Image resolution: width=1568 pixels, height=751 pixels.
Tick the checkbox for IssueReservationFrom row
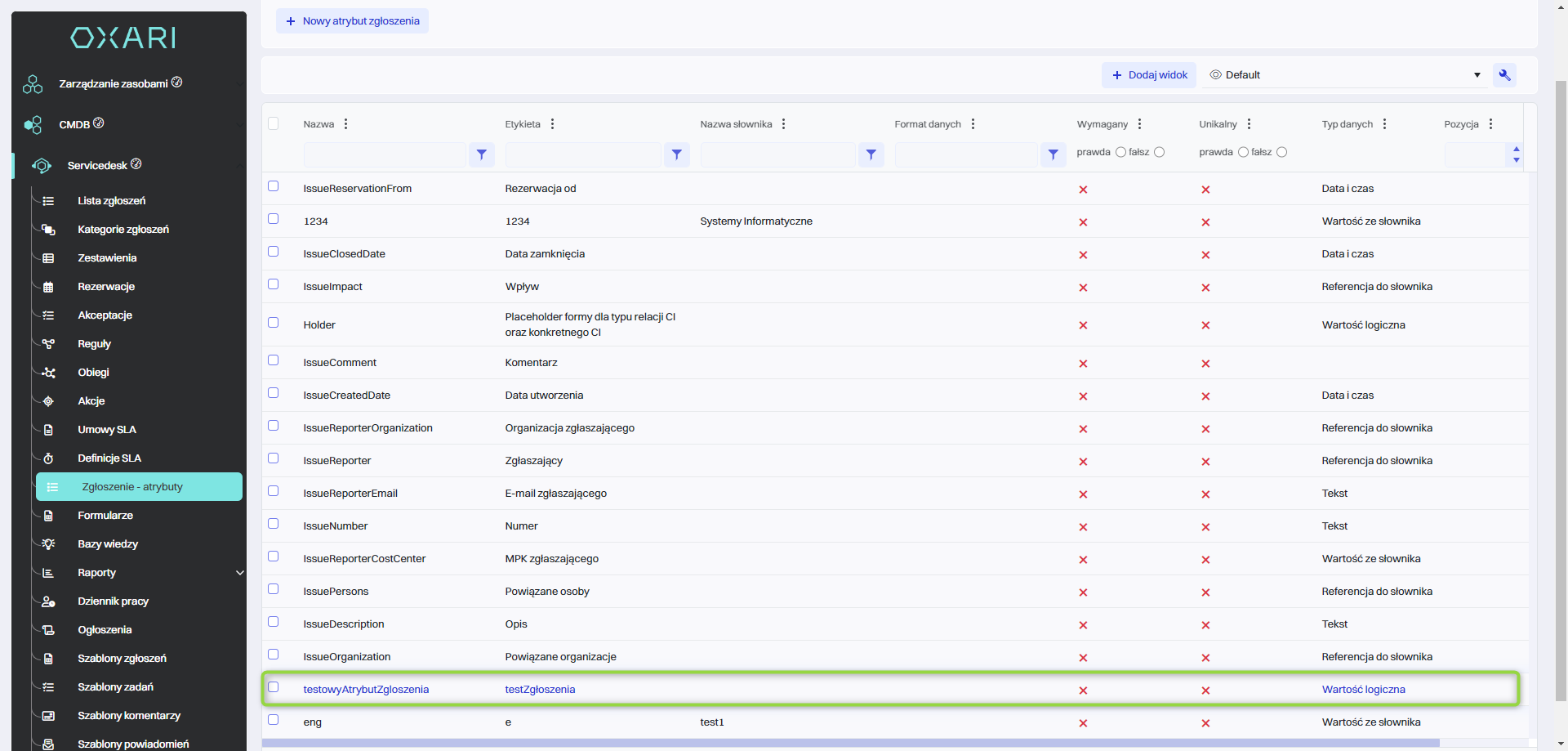[x=274, y=186]
